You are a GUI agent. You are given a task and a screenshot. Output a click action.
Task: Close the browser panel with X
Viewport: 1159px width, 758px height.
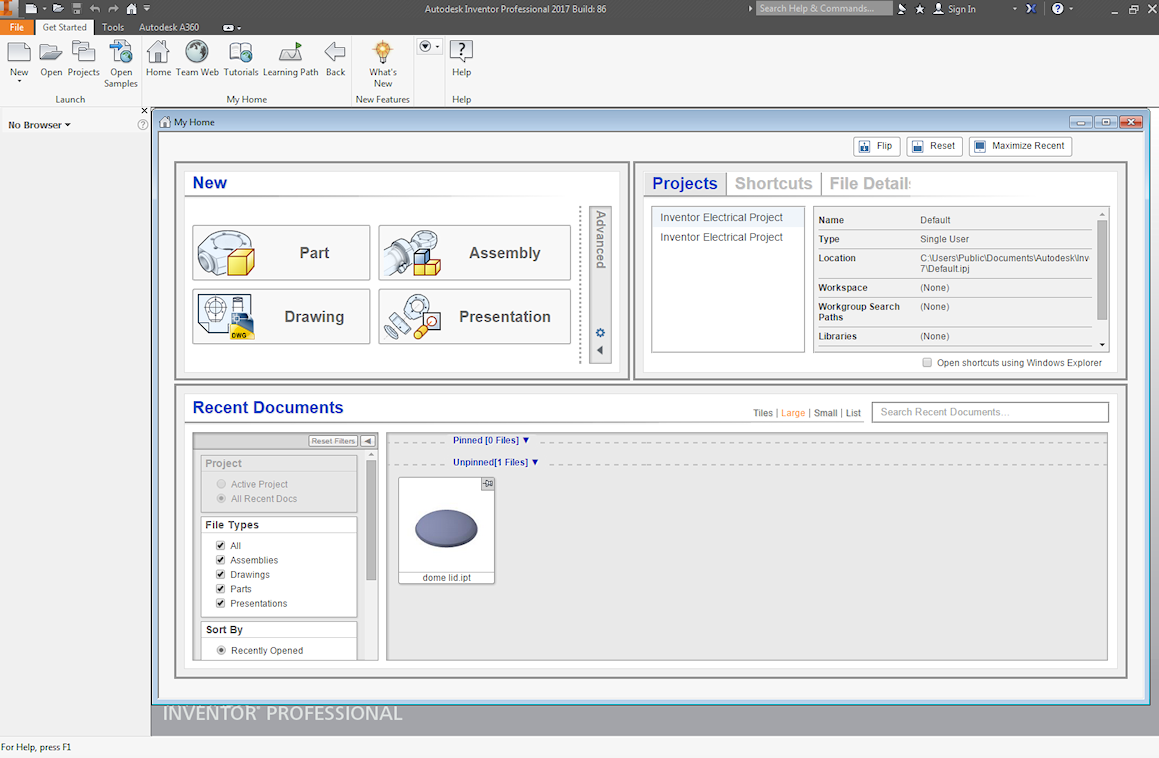click(x=144, y=111)
